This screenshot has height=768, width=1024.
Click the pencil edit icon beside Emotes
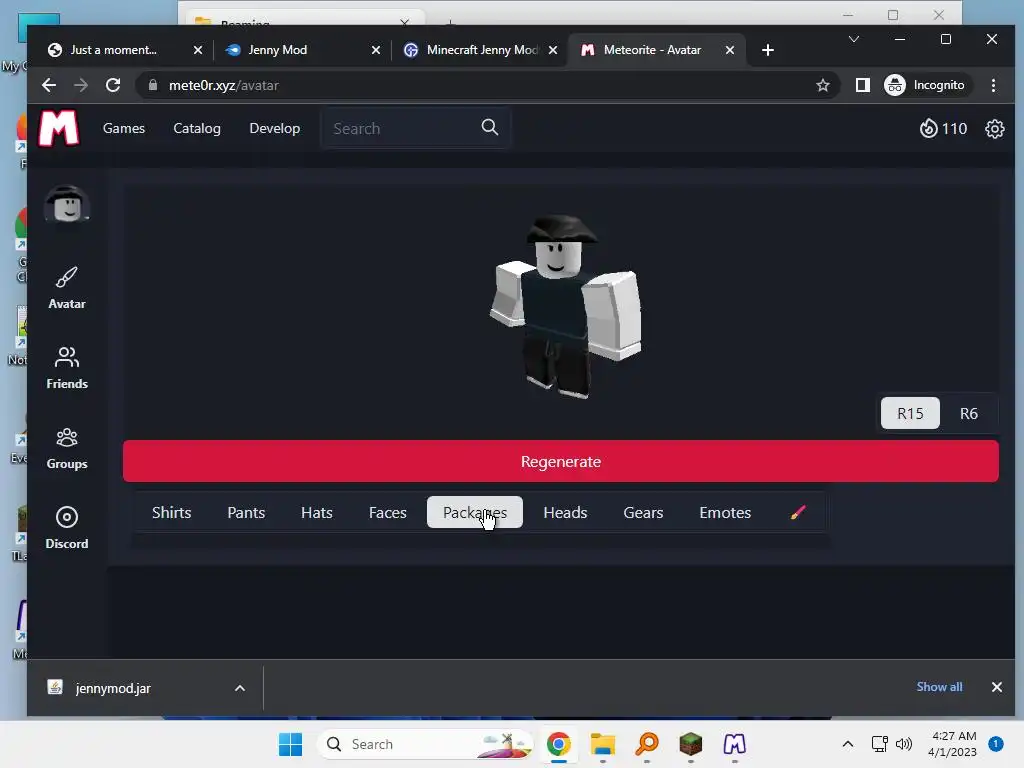click(x=798, y=513)
